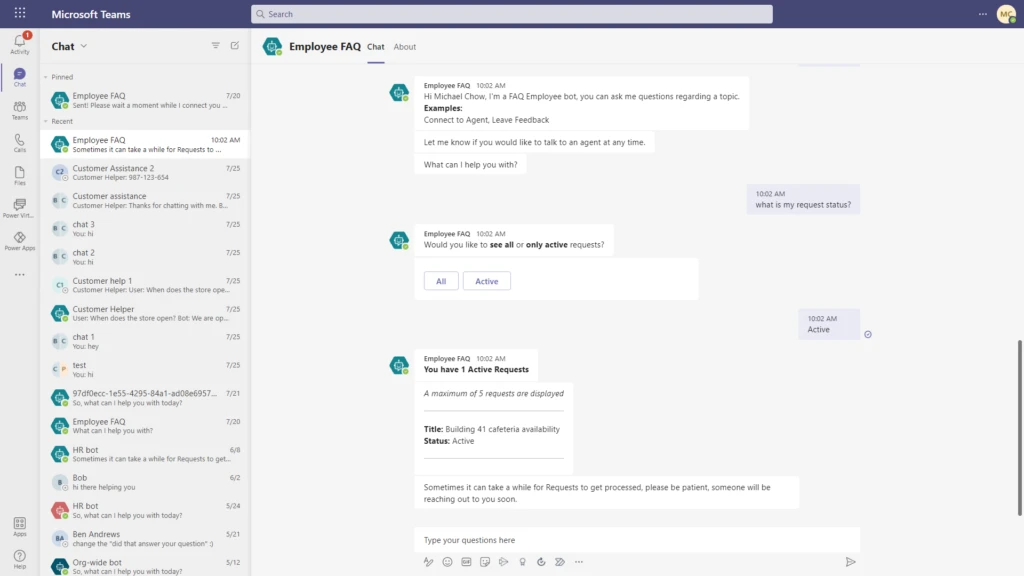The width and height of the screenshot is (1024, 576).
Task: Attach a GIF to the message
Action: pos(465,562)
